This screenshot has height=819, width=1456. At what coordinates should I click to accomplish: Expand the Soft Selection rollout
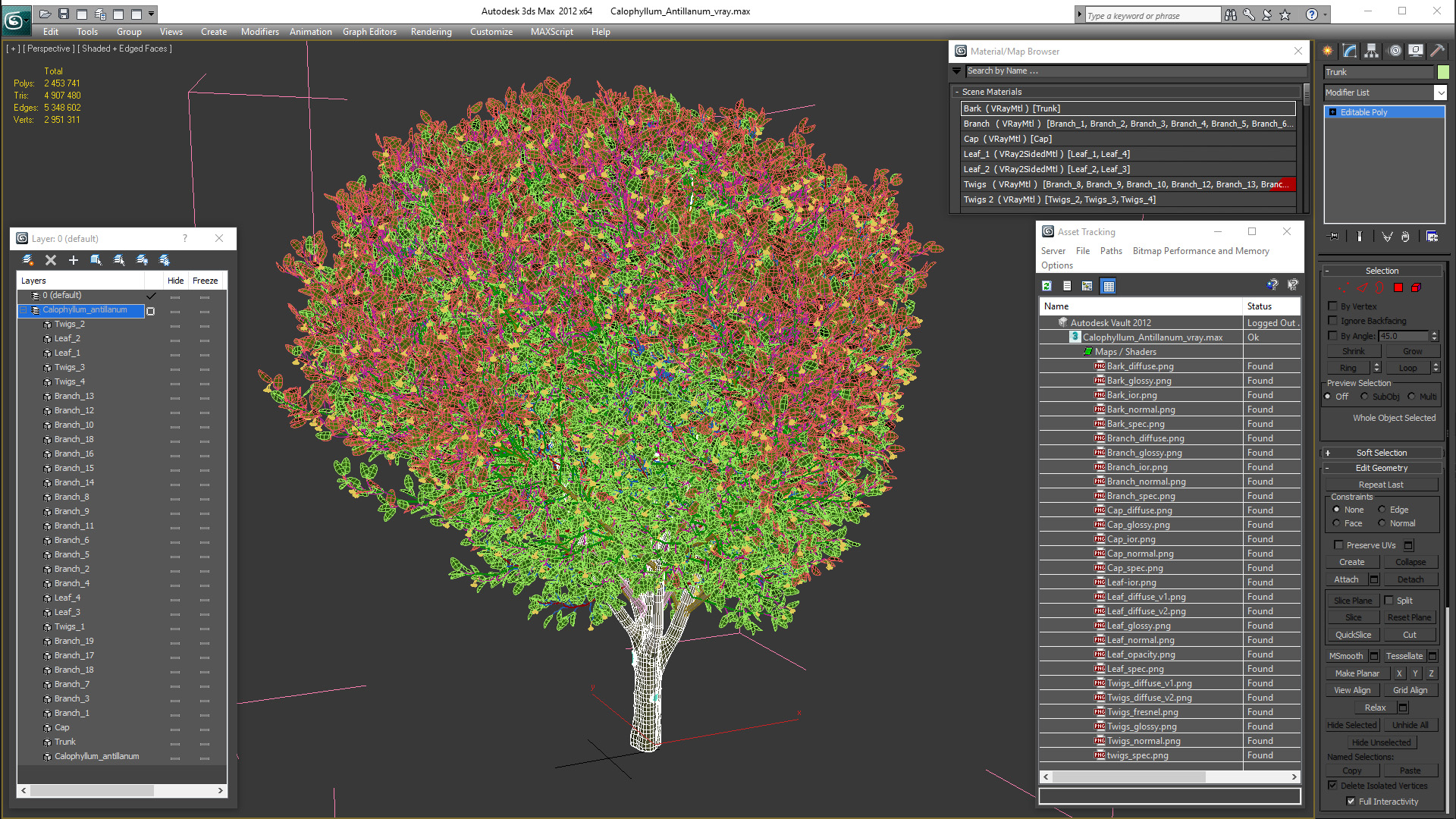pos(1382,453)
